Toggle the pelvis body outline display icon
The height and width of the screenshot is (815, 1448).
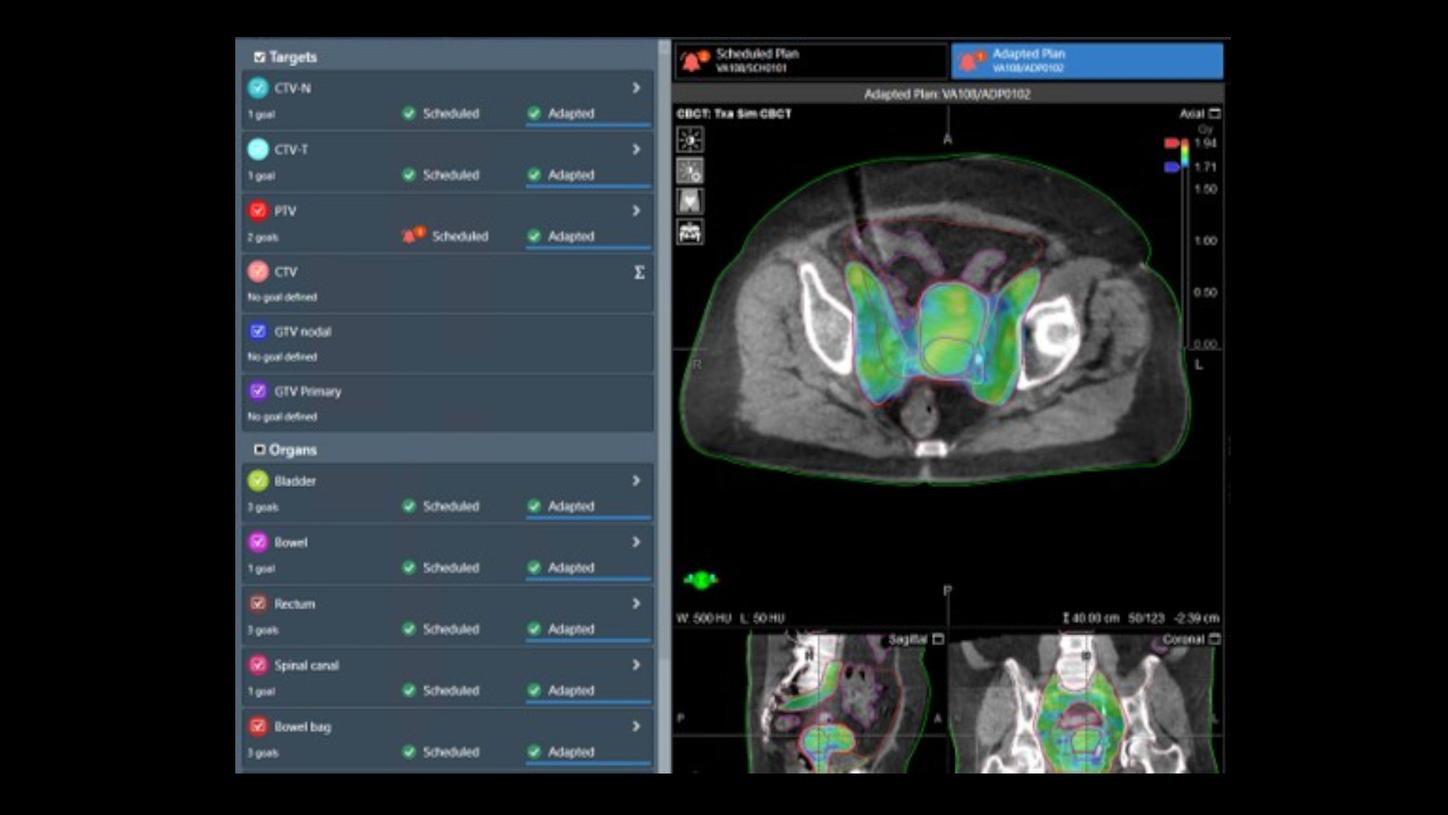click(690, 201)
